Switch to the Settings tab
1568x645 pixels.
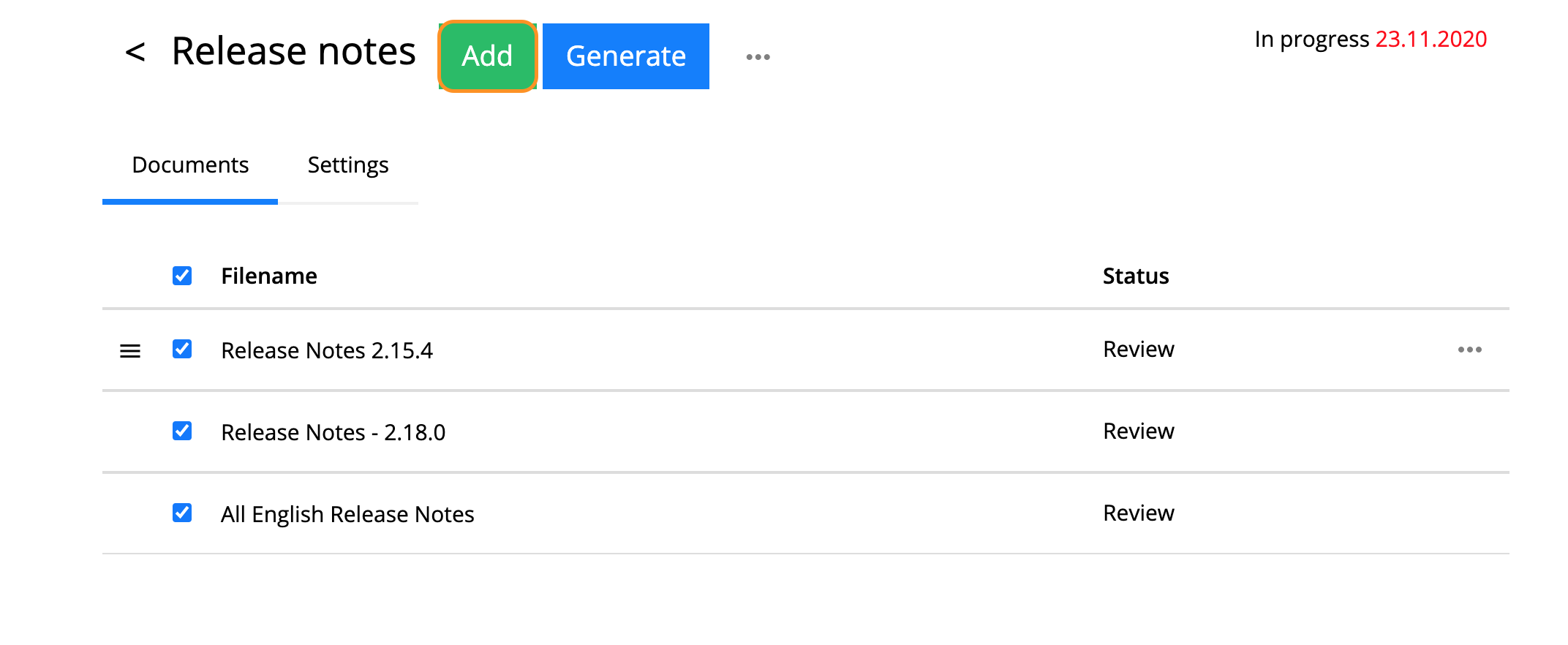pyautogui.click(x=348, y=165)
